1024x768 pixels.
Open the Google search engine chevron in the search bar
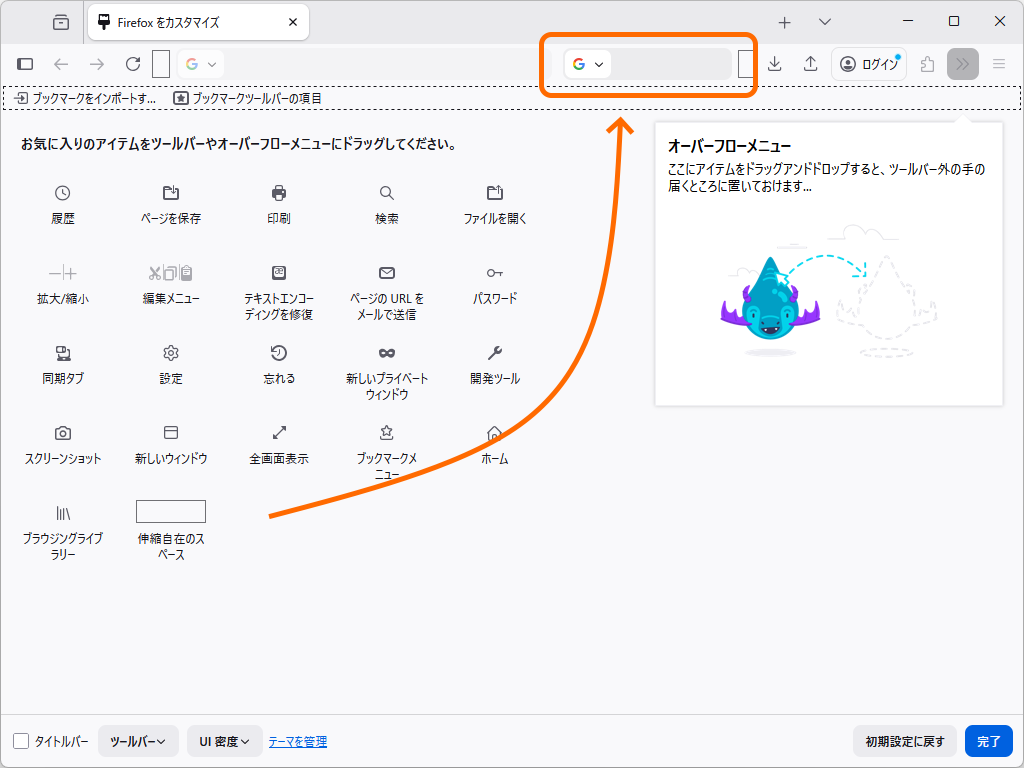[x=597, y=64]
